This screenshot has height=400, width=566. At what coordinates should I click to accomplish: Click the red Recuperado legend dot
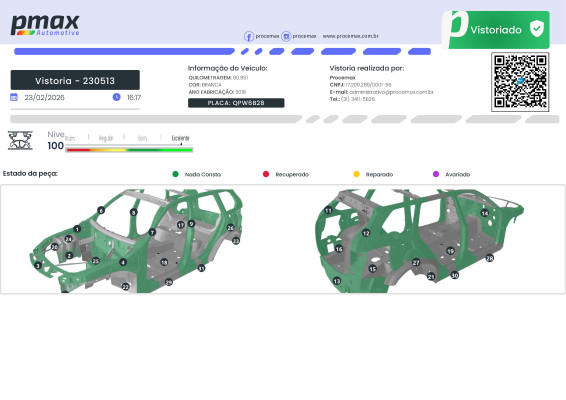266,174
